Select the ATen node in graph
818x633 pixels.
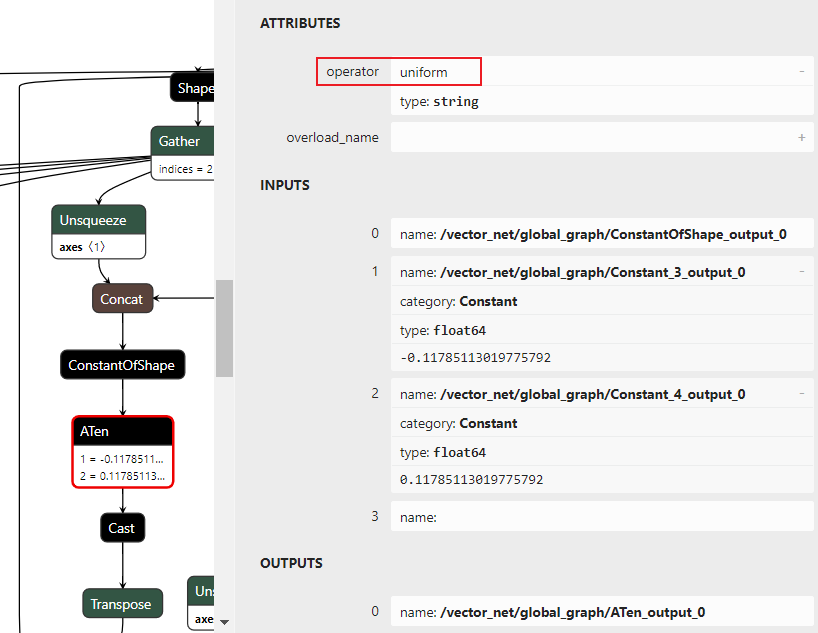click(x=123, y=452)
